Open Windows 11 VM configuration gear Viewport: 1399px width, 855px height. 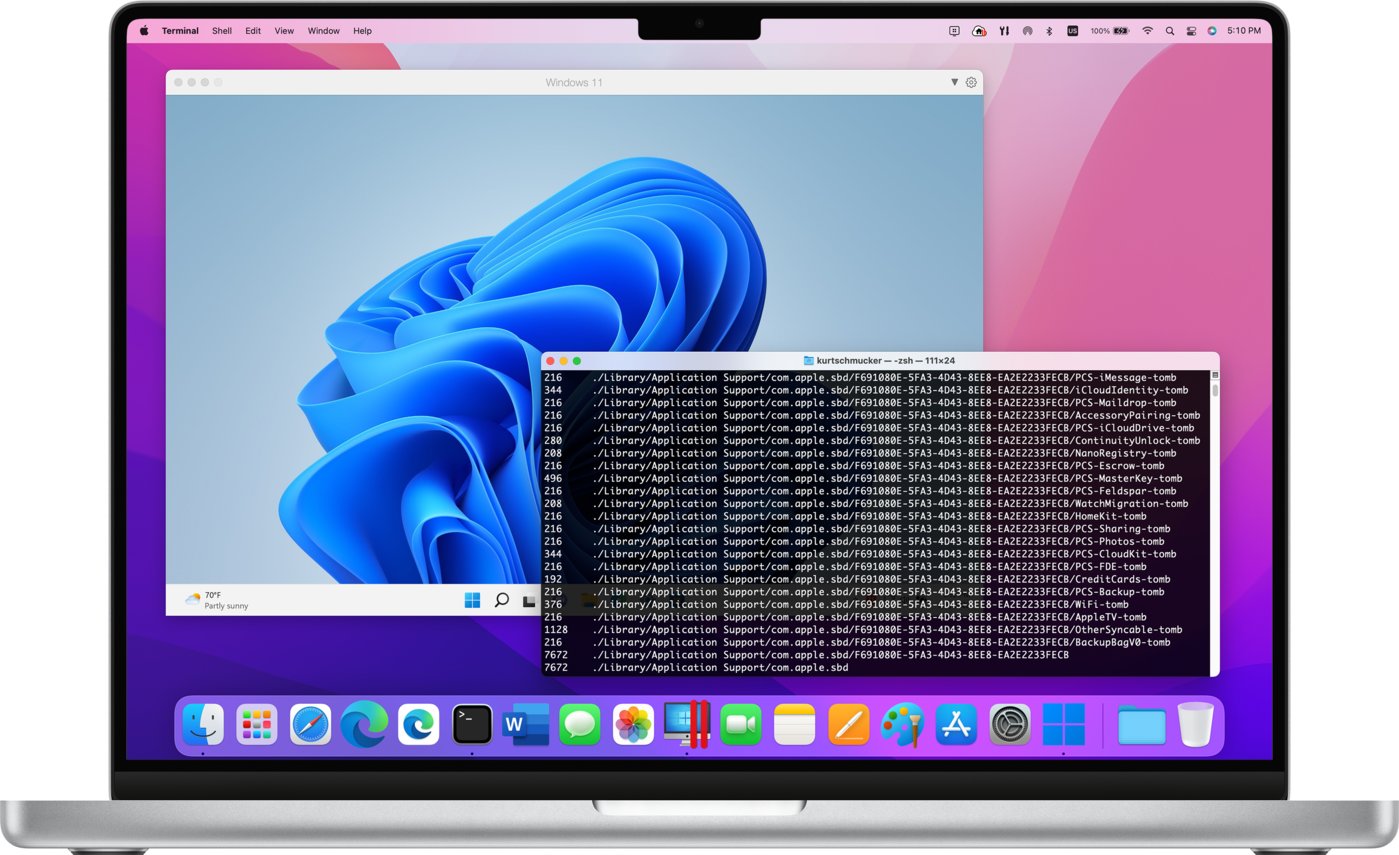(970, 82)
